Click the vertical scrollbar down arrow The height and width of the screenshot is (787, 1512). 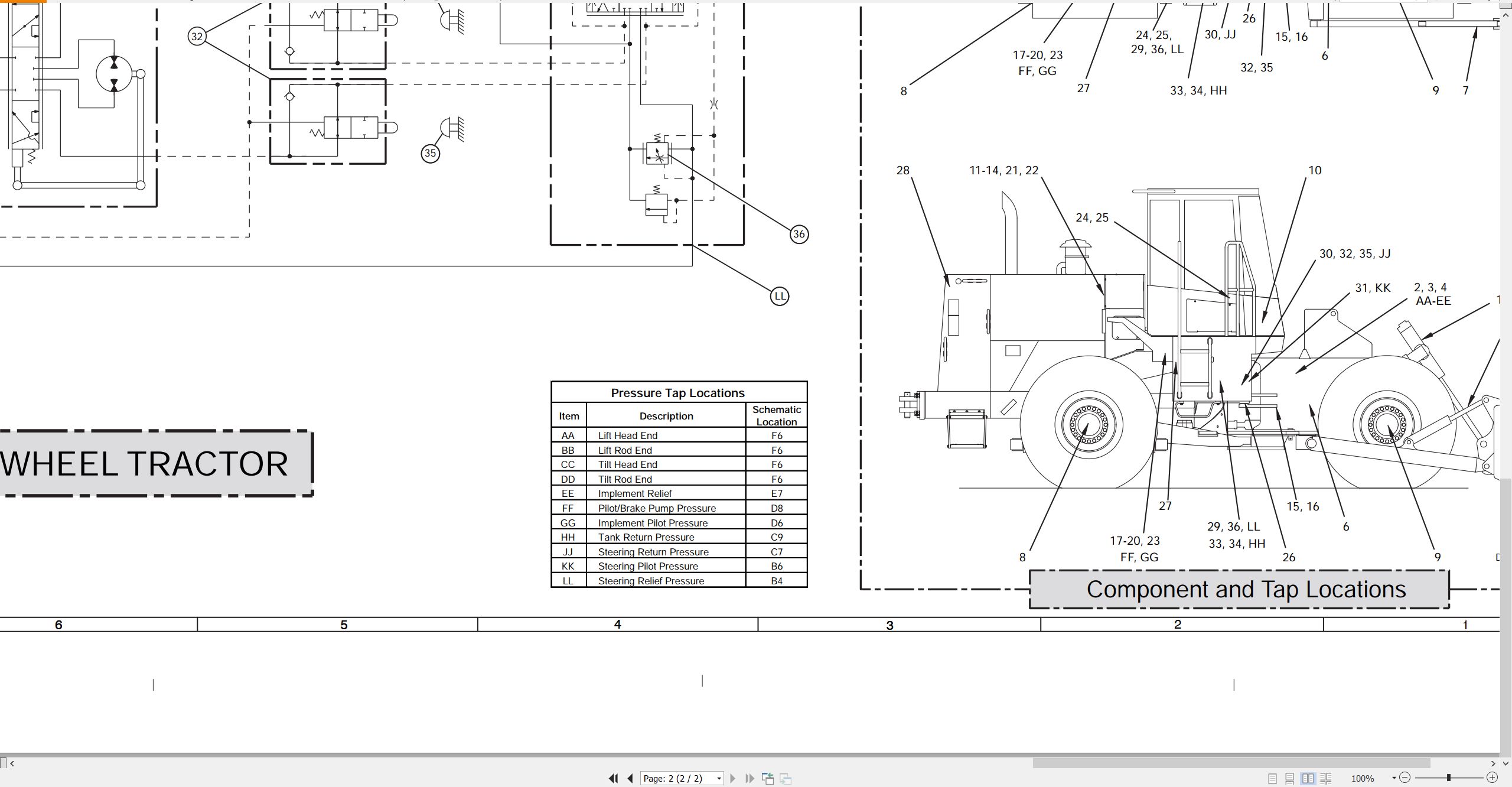[1506, 763]
